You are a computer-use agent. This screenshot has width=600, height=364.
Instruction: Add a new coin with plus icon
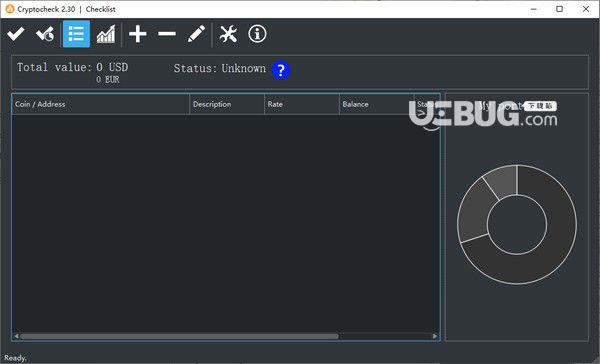[x=138, y=34]
